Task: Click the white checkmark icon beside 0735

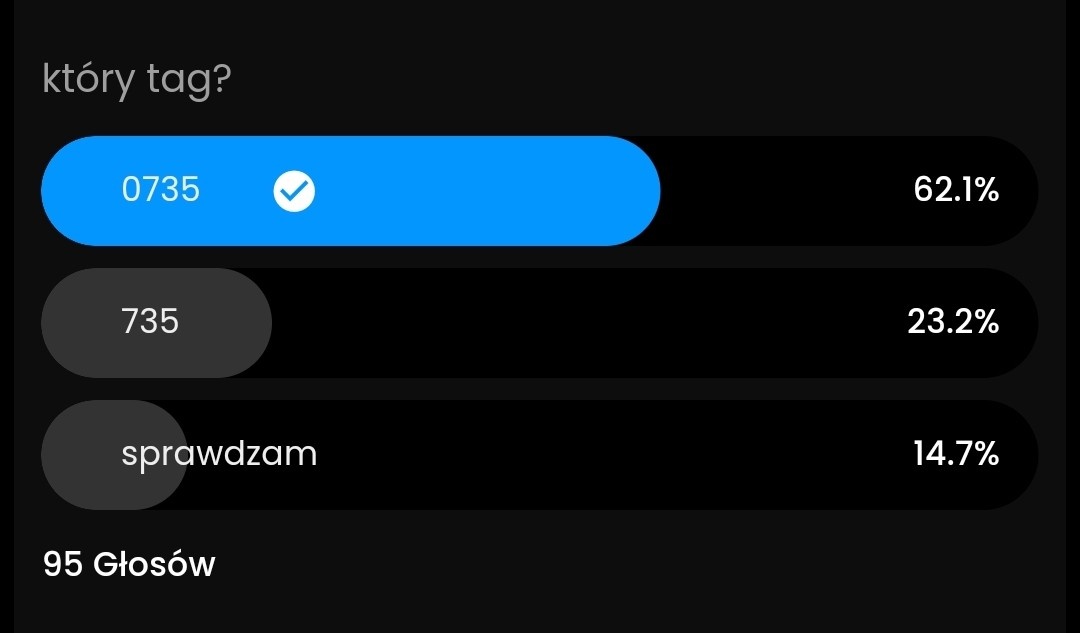Action: click(x=294, y=191)
